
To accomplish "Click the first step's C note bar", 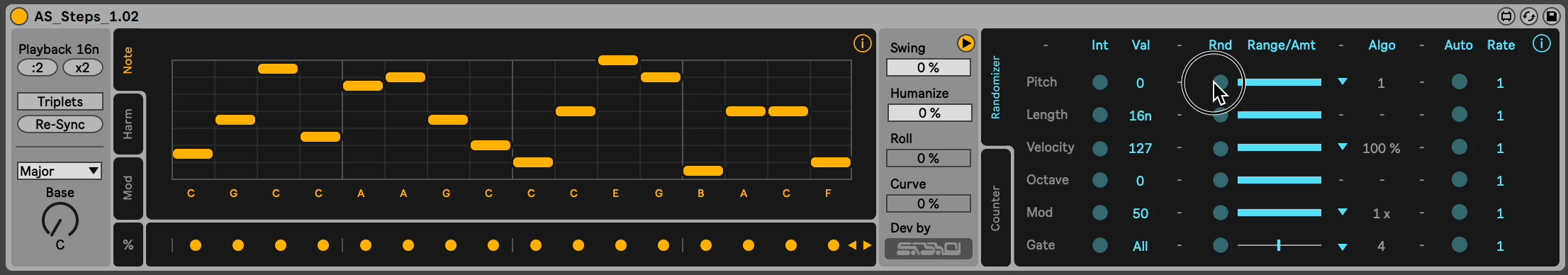I will tap(193, 154).
